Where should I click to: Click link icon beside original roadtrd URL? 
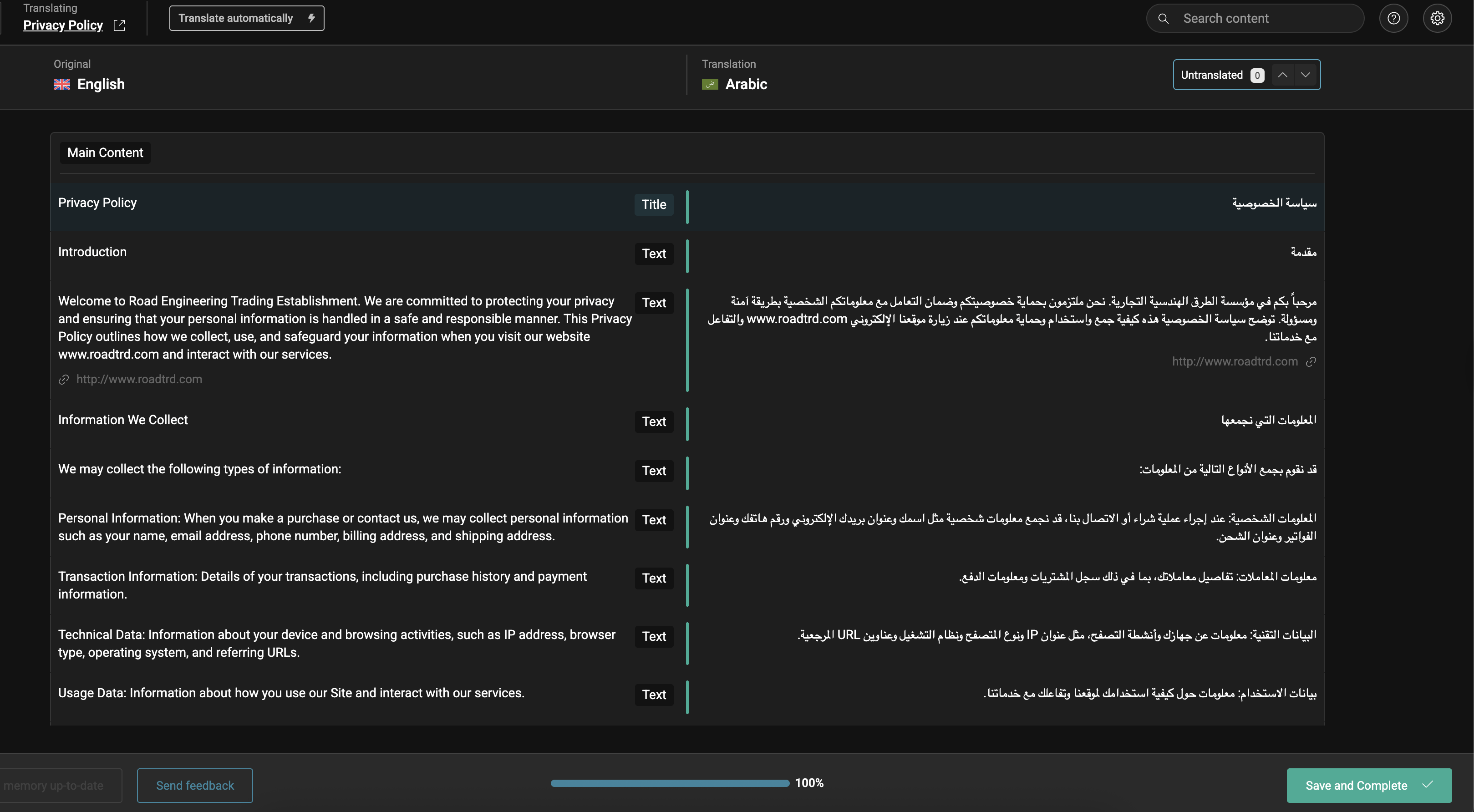tap(64, 380)
